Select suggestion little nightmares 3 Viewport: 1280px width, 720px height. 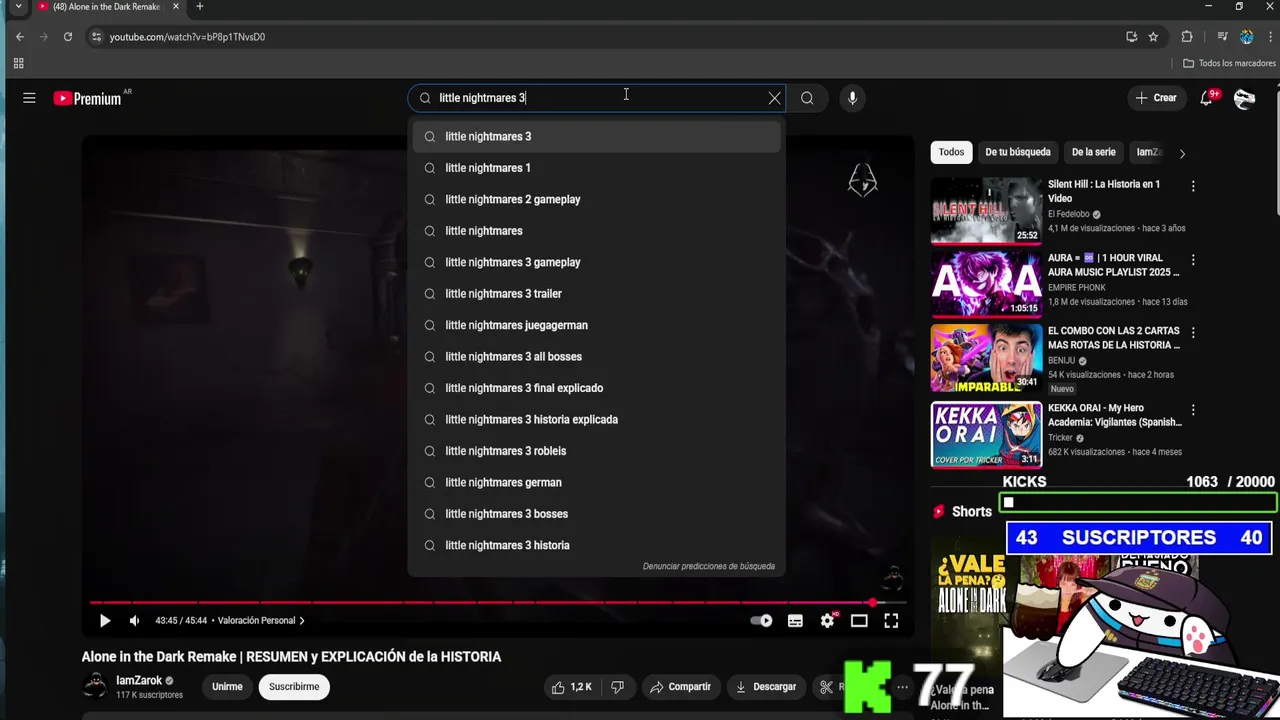[596, 136]
